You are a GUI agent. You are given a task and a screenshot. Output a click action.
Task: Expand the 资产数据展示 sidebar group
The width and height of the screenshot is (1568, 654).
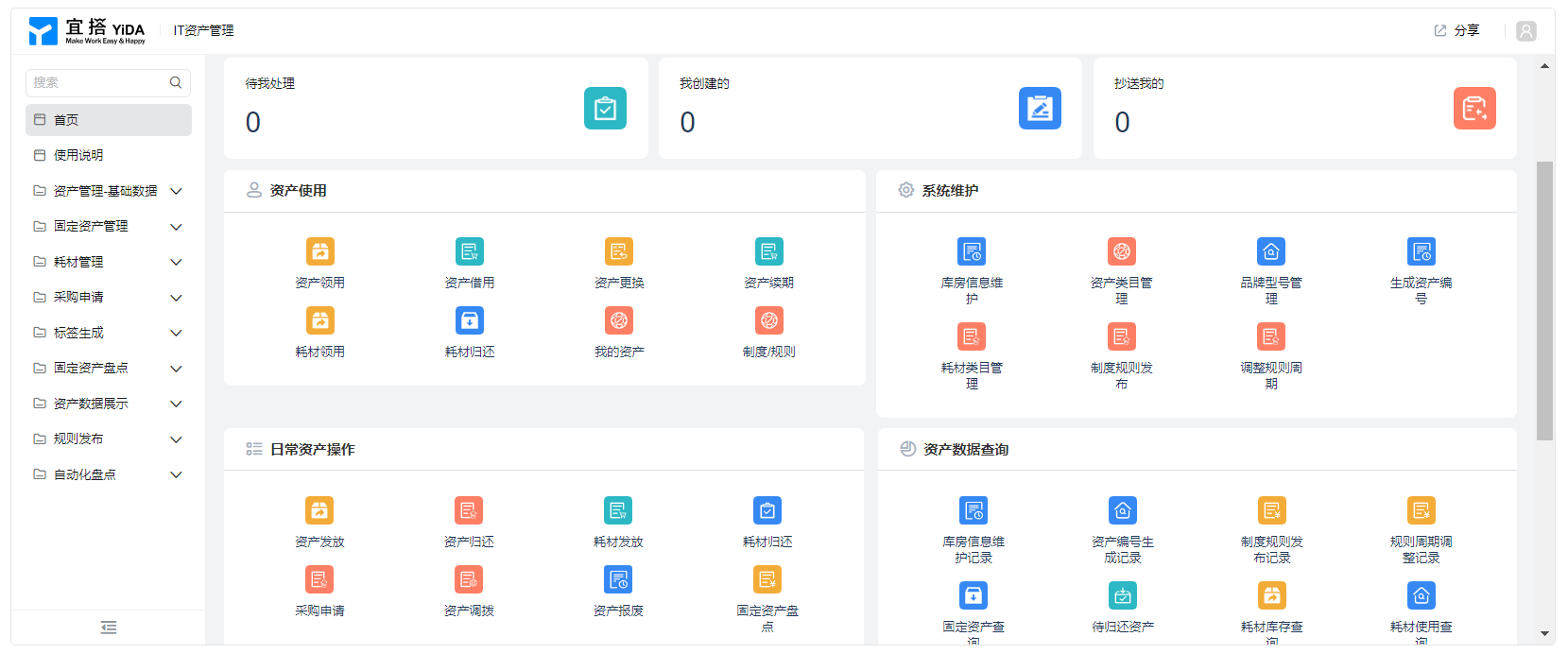point(109,404)
